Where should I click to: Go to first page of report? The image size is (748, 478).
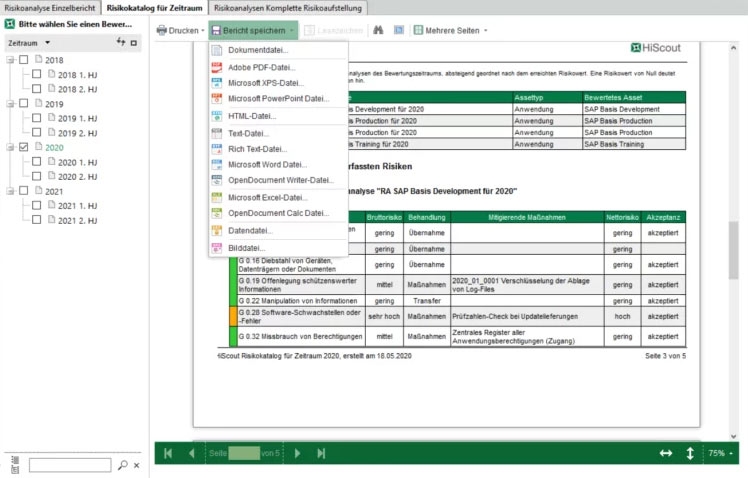(168, 453)
